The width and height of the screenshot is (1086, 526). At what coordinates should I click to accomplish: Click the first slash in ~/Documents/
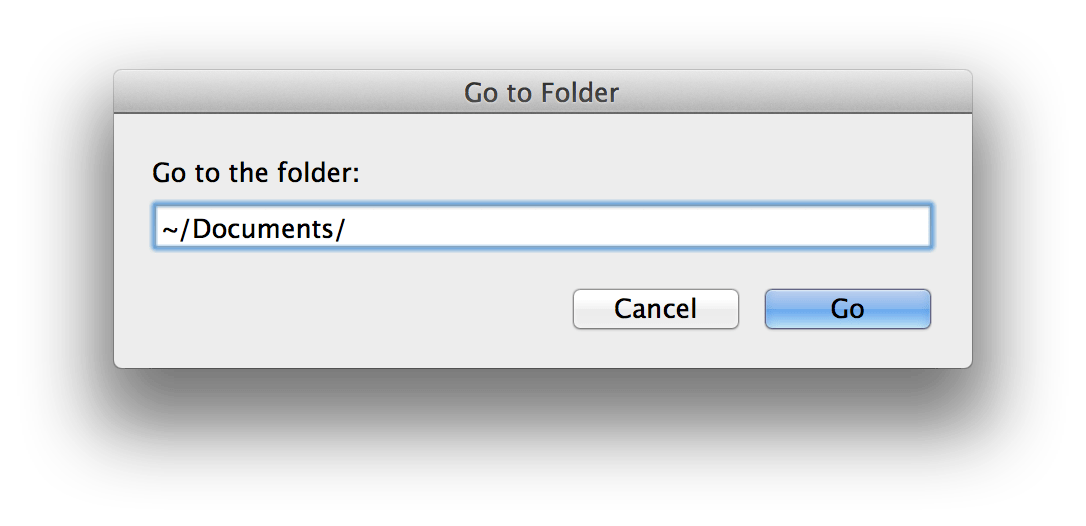[184, 229]
